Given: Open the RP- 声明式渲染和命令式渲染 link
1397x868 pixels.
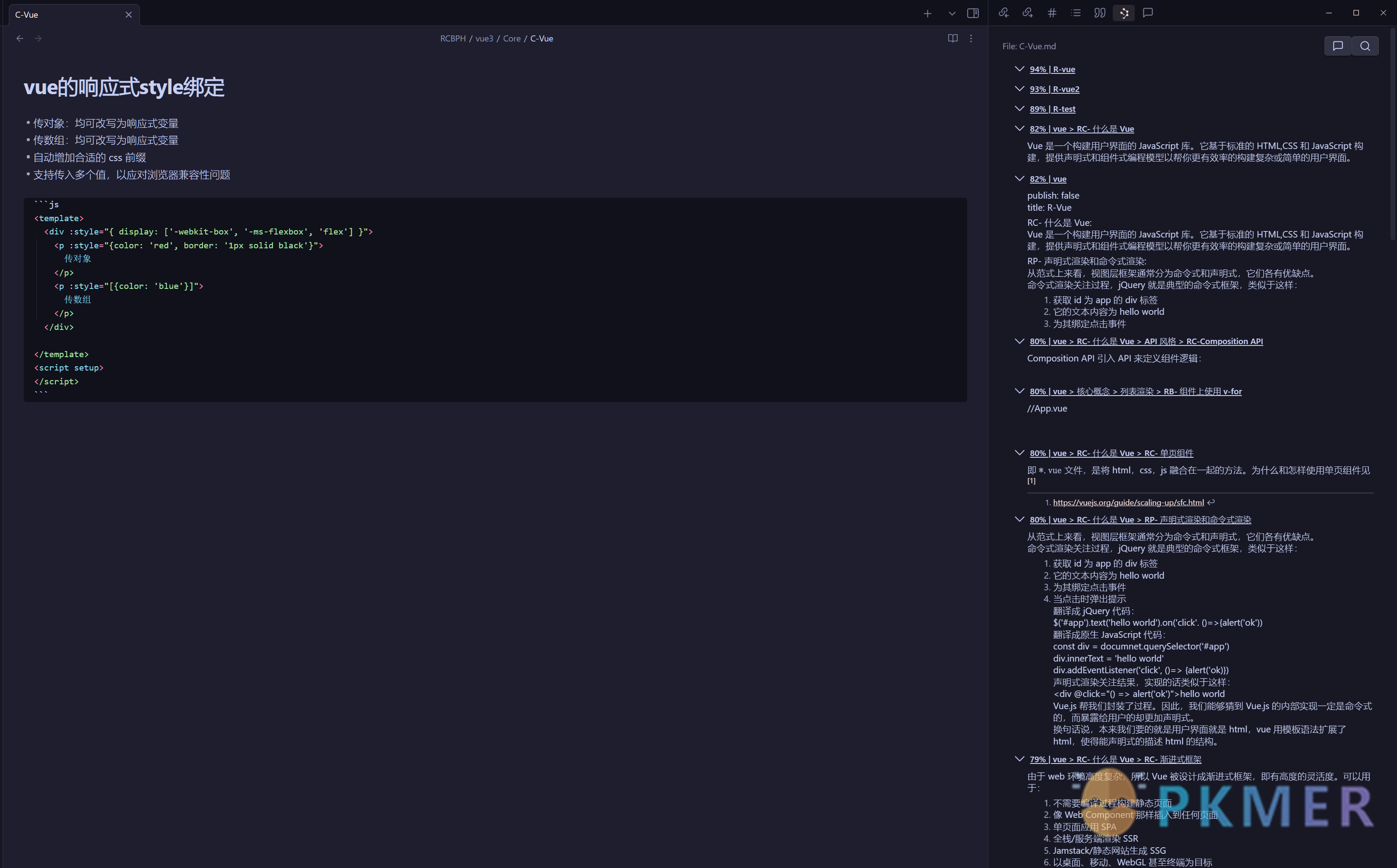Looking at the screenshot, I should pos(1140,520).
